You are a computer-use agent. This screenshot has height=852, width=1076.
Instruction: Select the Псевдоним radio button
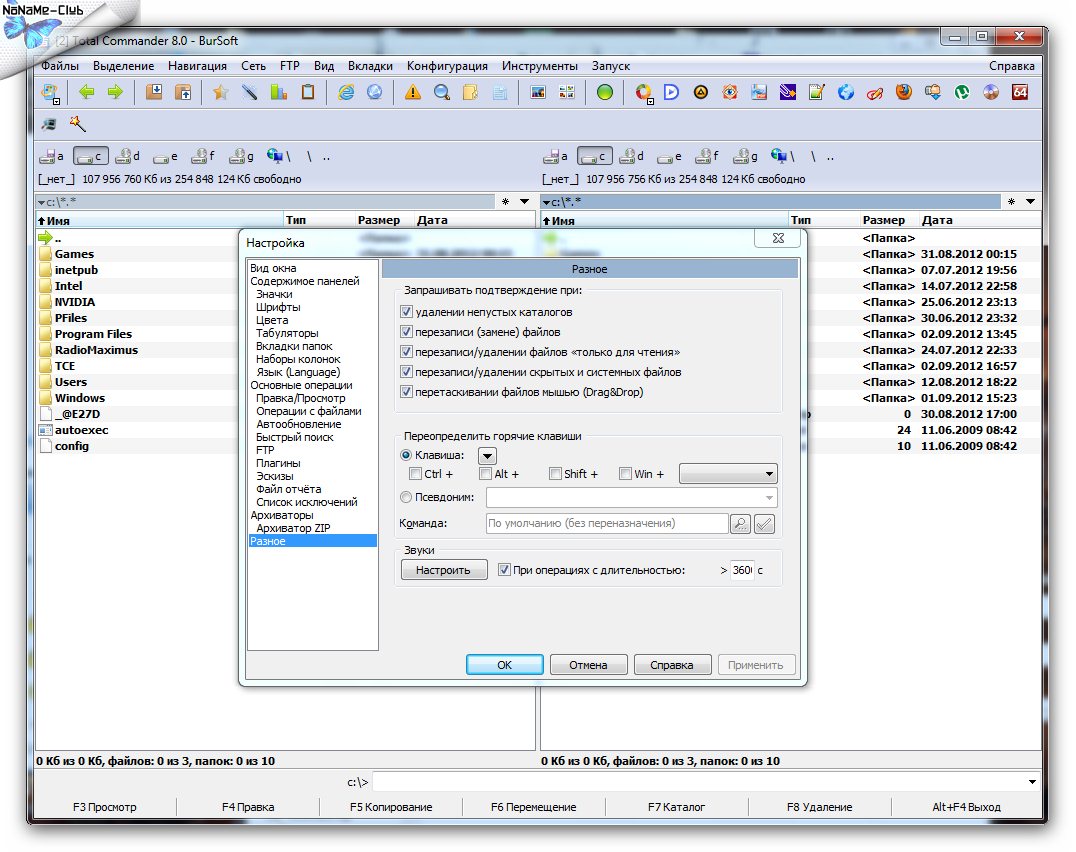pos(406,497)
